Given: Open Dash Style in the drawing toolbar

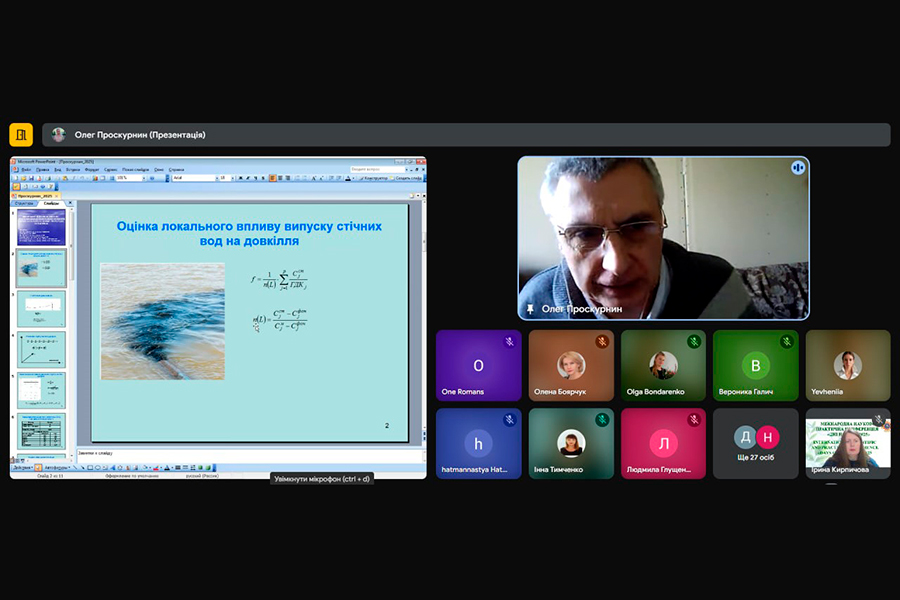Looking at the screenshot, I should [x=185, y=467].
